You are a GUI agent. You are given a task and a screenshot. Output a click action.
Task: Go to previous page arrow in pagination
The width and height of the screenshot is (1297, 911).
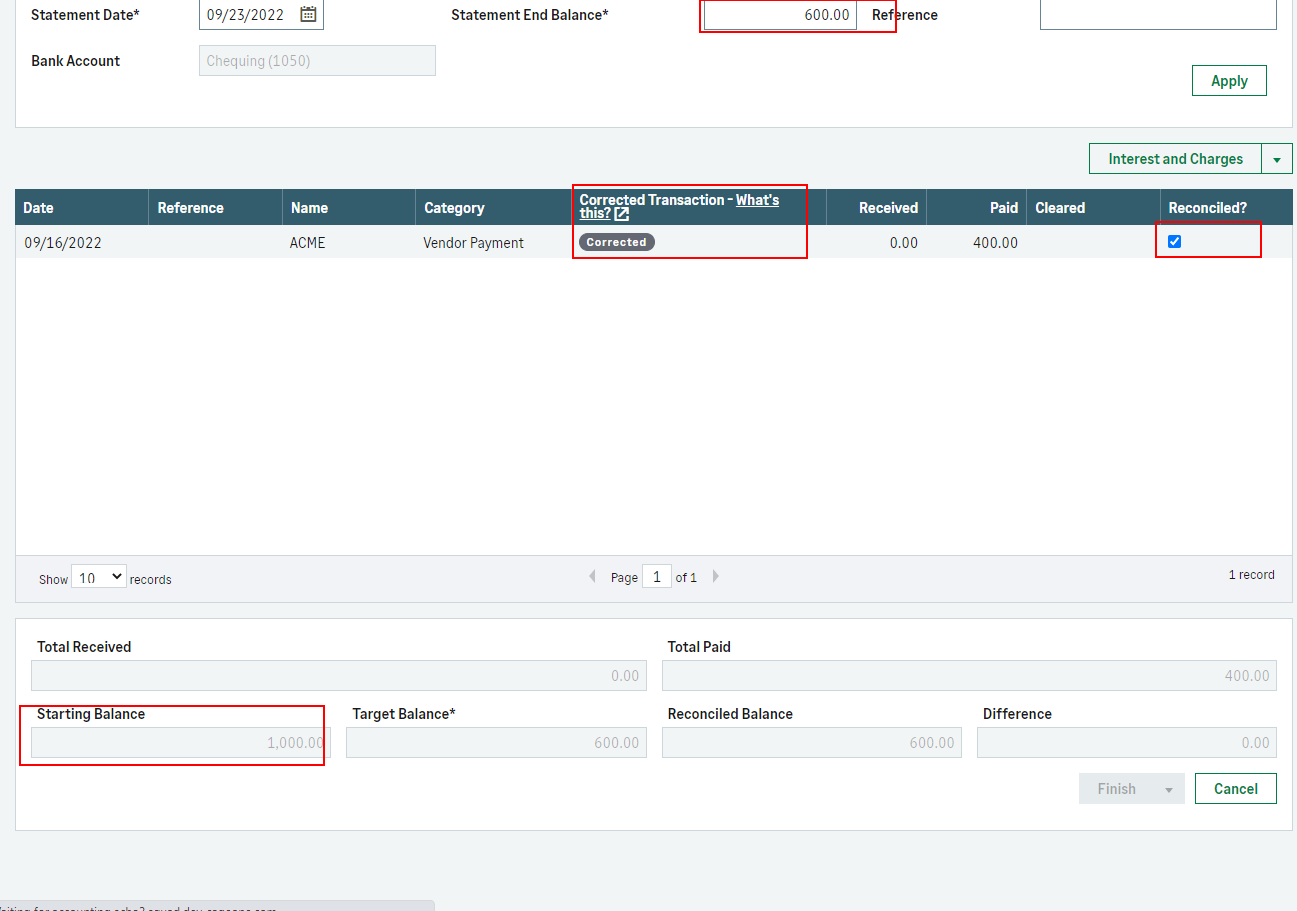(x=592, y=577)
